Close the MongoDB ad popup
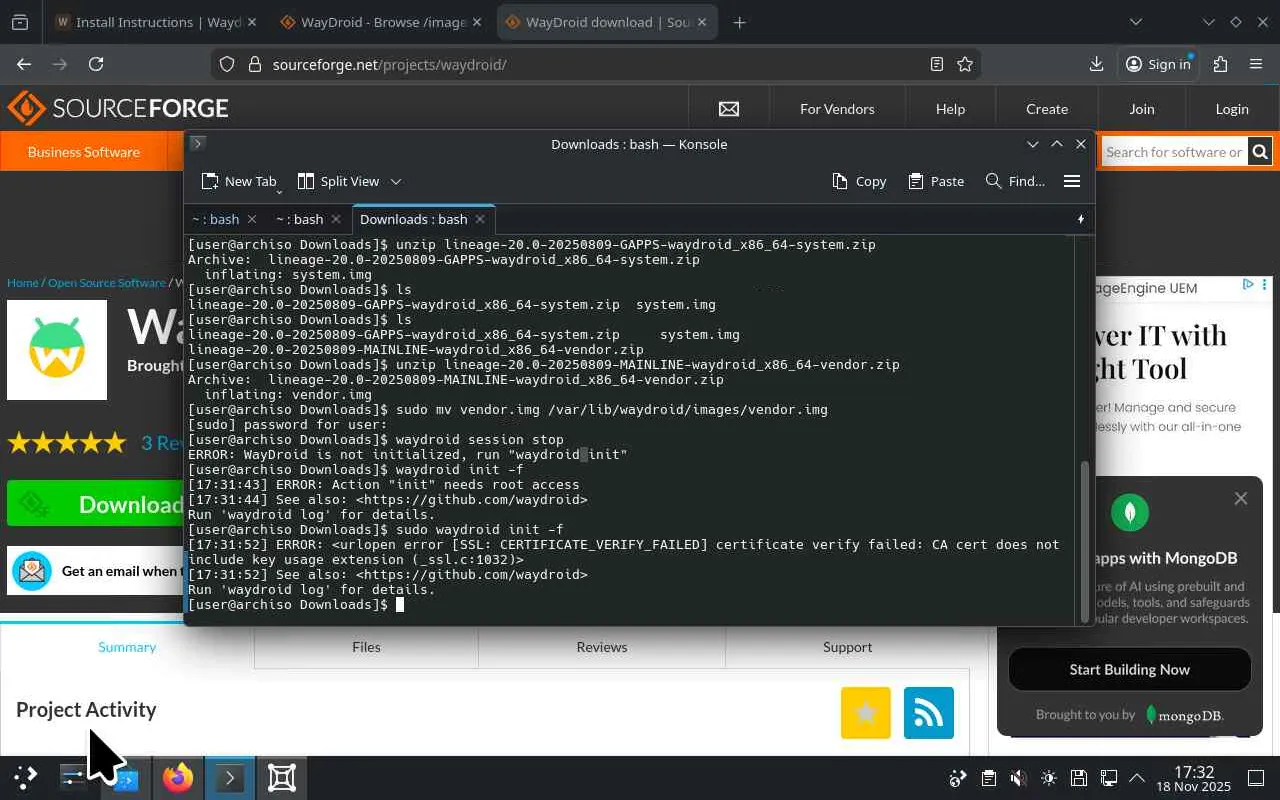This screenshot has height=800, width=1280. click(1241, 498)
